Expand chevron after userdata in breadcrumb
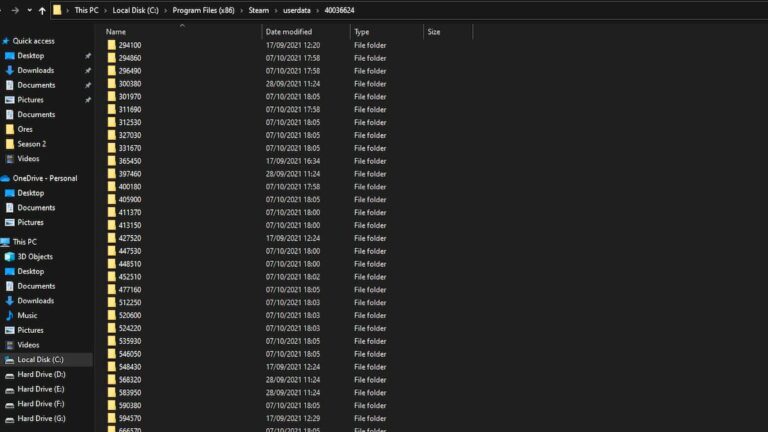This screenshot has width=768, height=432. point(317,10)
